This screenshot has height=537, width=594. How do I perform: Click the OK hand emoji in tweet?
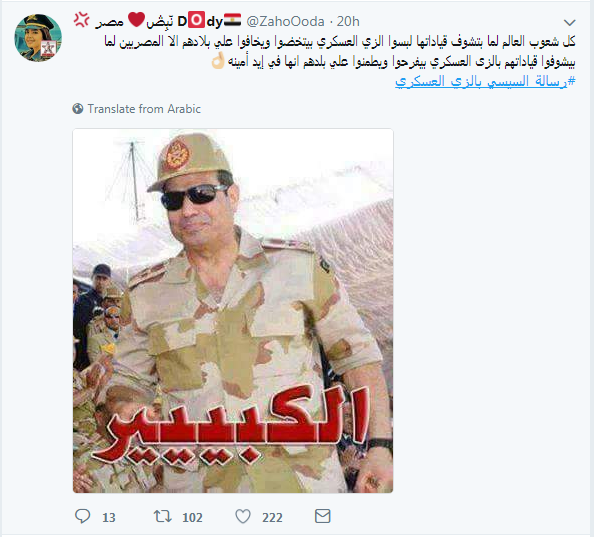[218, 61]
